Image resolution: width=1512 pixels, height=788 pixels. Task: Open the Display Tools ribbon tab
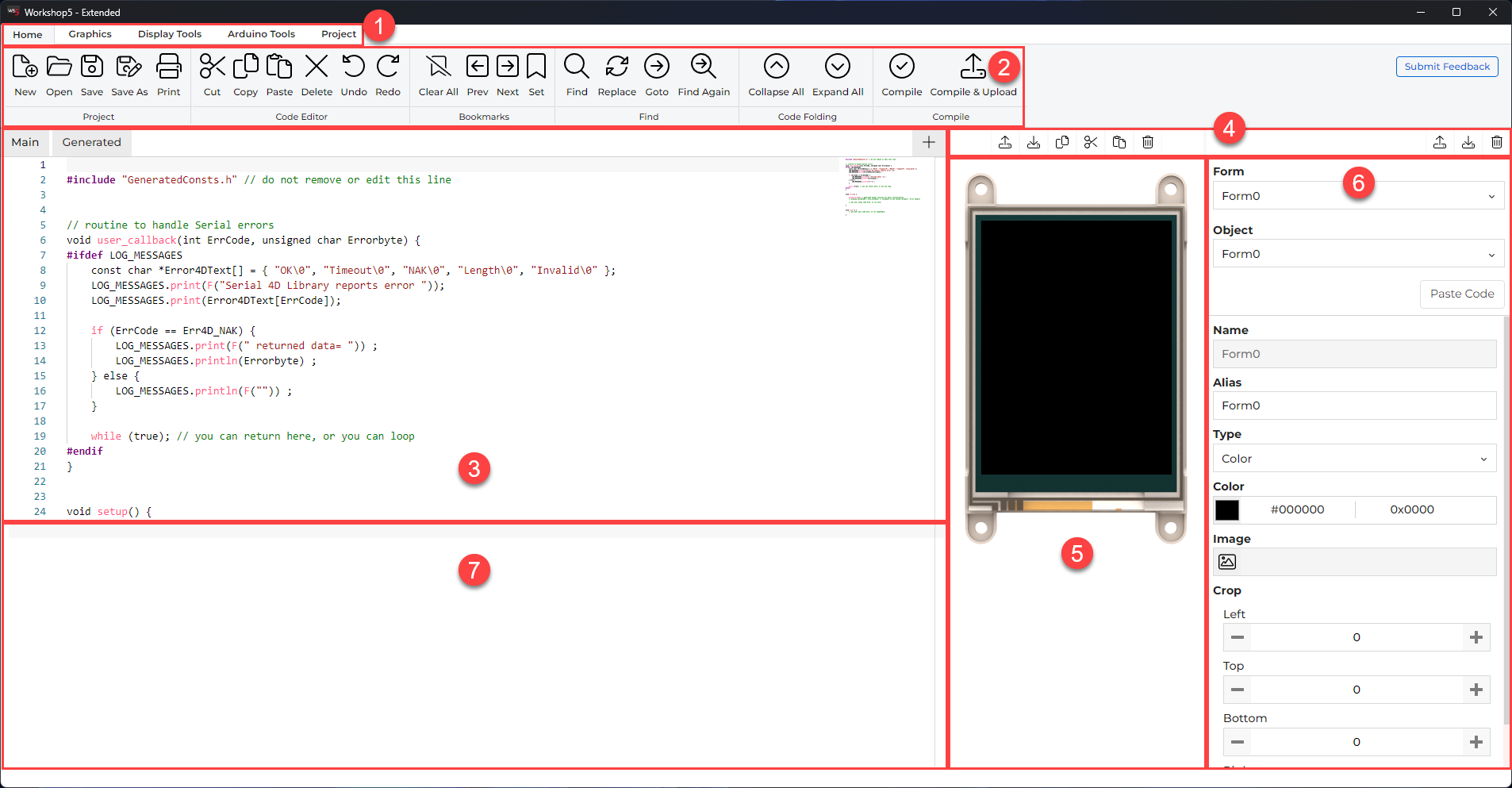[x=170, y=34]
